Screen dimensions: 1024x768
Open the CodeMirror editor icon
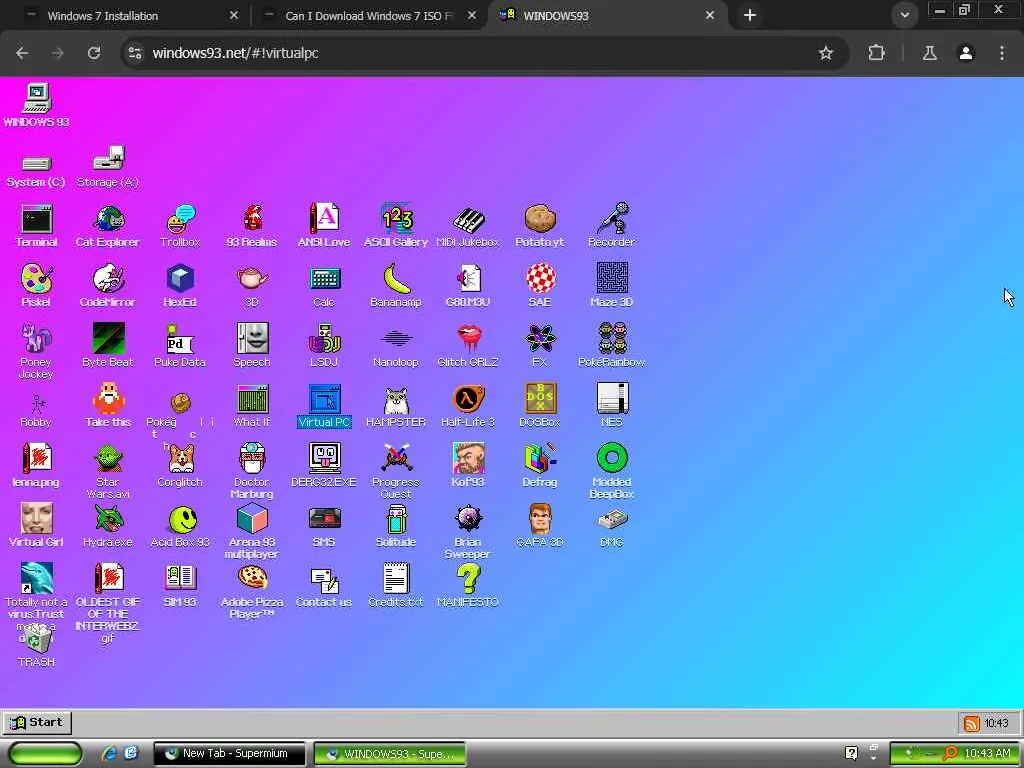[x=108, y=285]
